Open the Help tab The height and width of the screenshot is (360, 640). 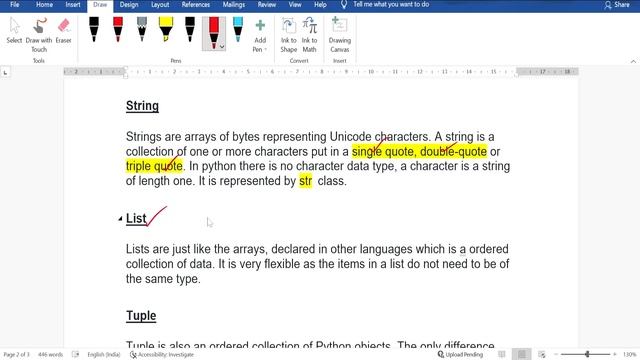click(x=320, y=5)
